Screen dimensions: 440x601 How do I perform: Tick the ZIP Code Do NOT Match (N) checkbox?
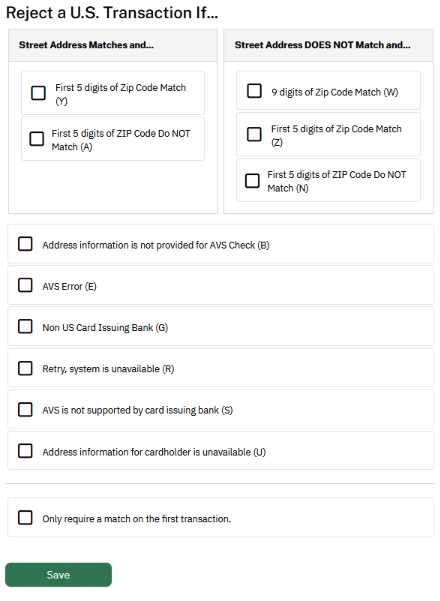pos(252,181)
